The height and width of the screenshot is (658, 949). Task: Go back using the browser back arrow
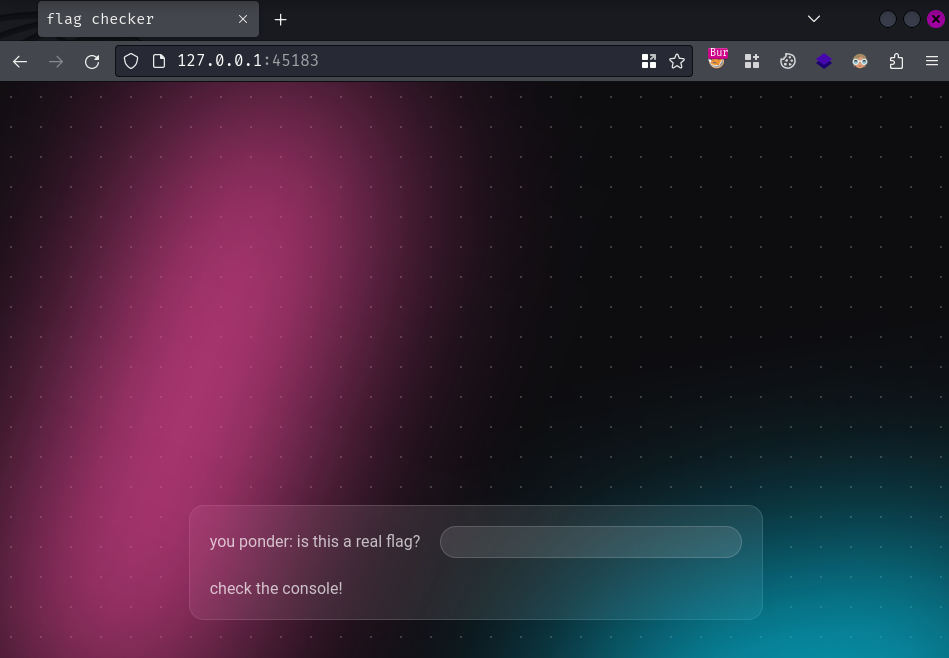(20, 61)
